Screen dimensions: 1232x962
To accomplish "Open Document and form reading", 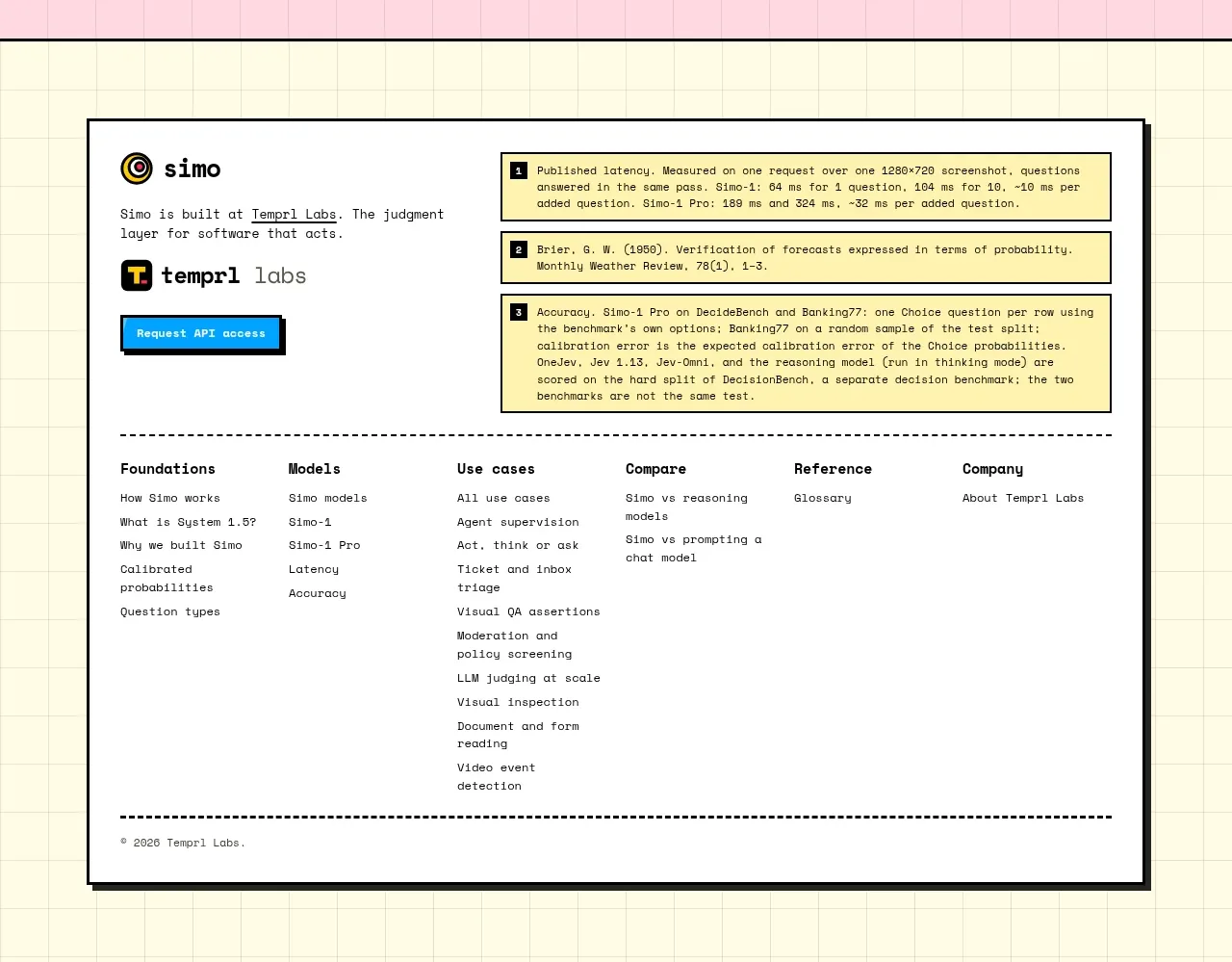I will [x=518, y=735].
